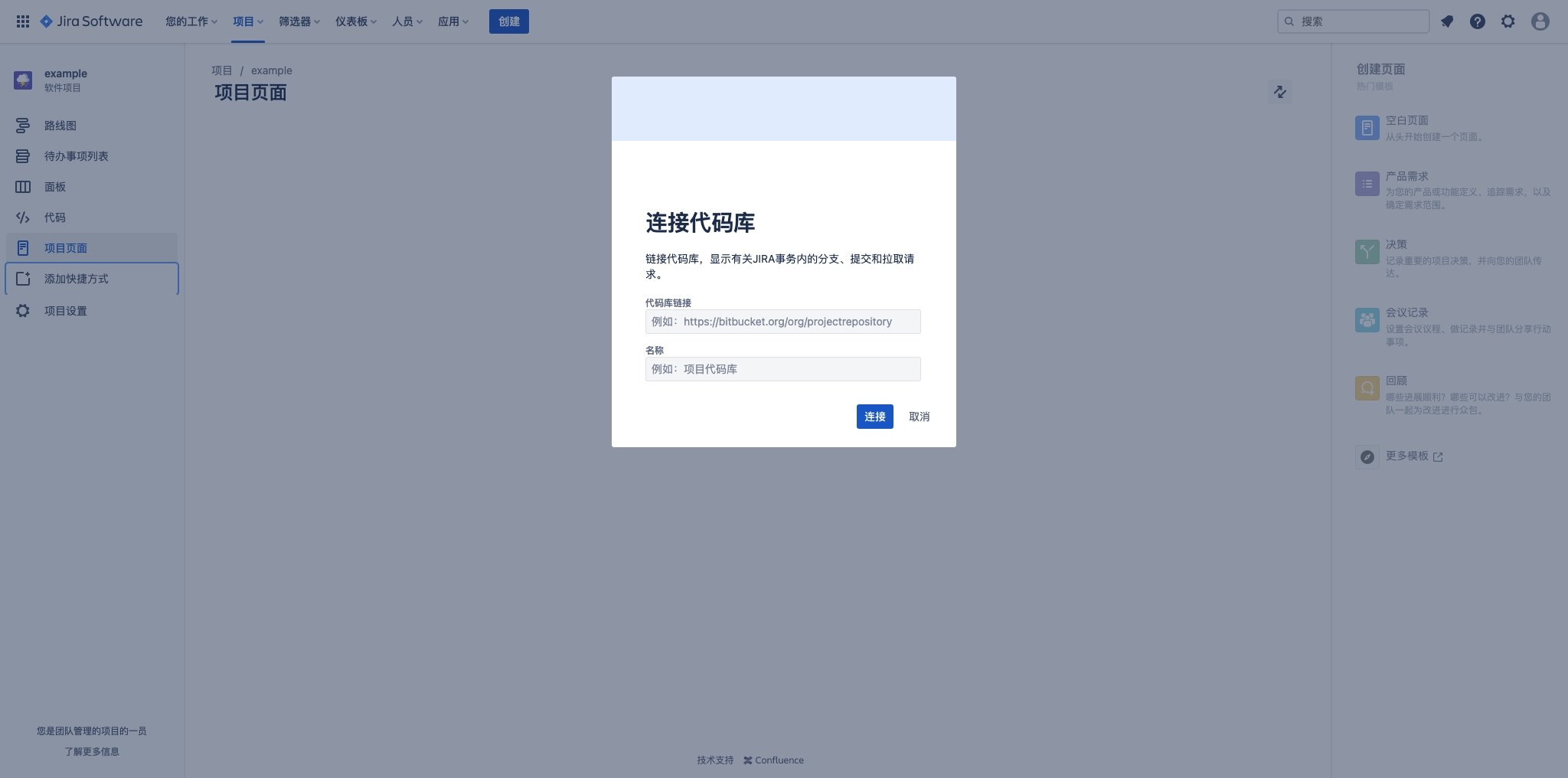Expand the 您的工作 dropdown menu
Viewport: 1568px width, 778px height.
click(191, 21)
